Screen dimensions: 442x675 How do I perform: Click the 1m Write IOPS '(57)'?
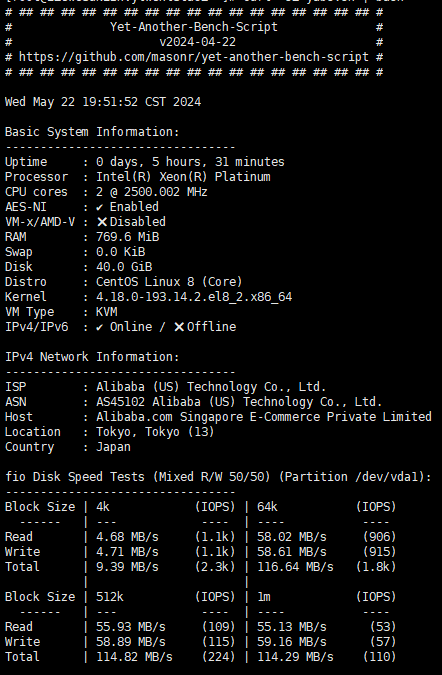tap(383, 642)
